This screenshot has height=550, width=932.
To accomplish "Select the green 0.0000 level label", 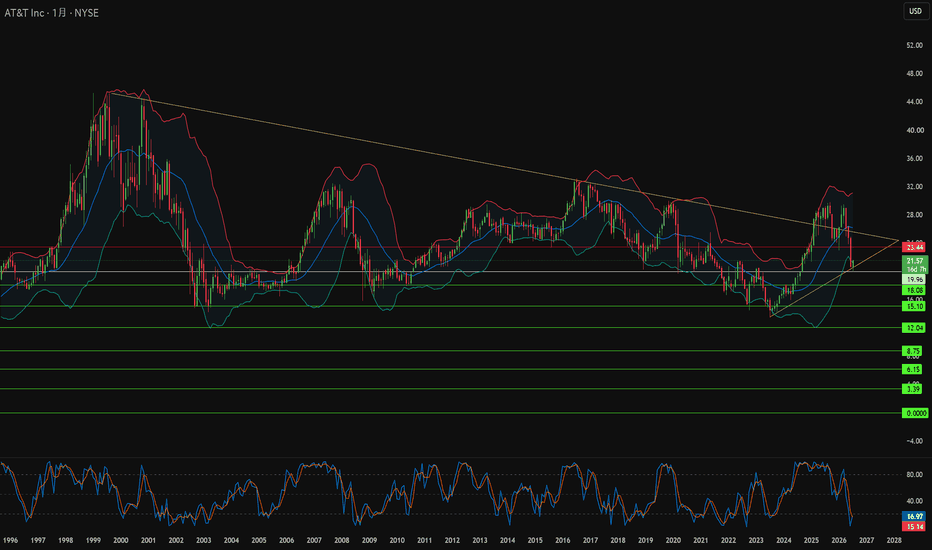I will pyautogui.click(x=915, y=413).
